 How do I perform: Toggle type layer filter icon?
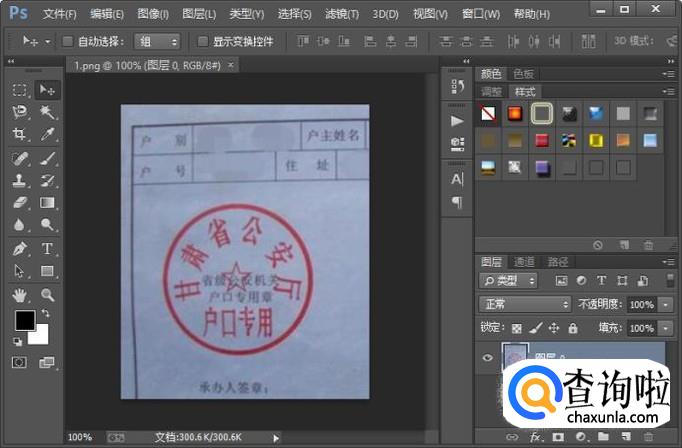click(602, 281)
